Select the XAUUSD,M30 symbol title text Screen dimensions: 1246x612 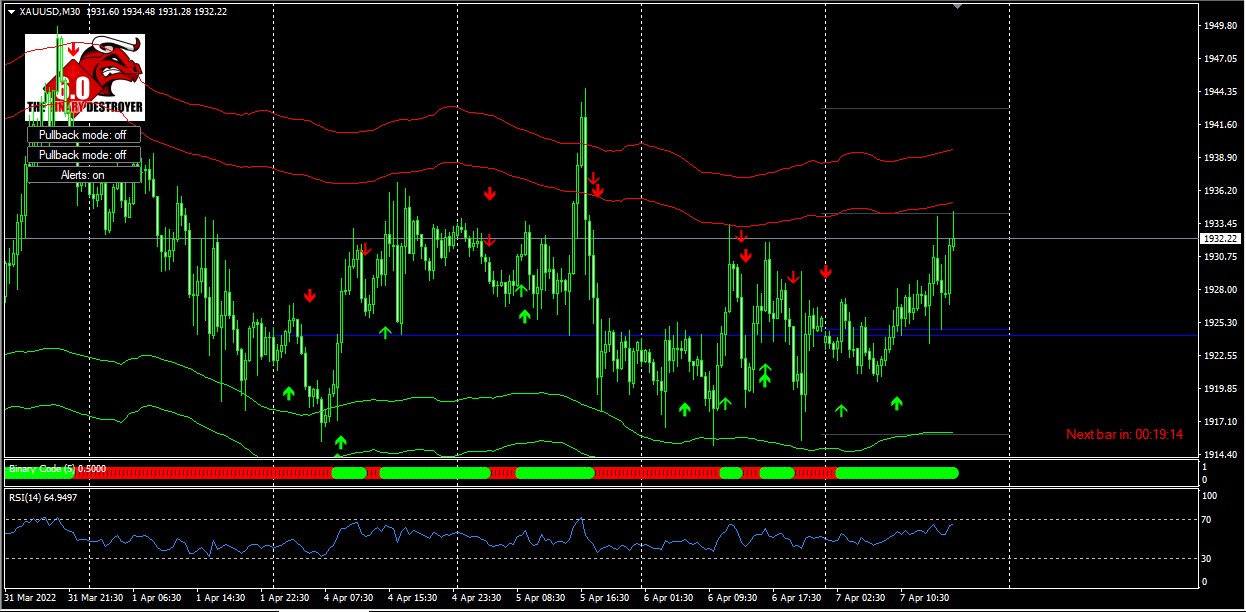point(51,11)
